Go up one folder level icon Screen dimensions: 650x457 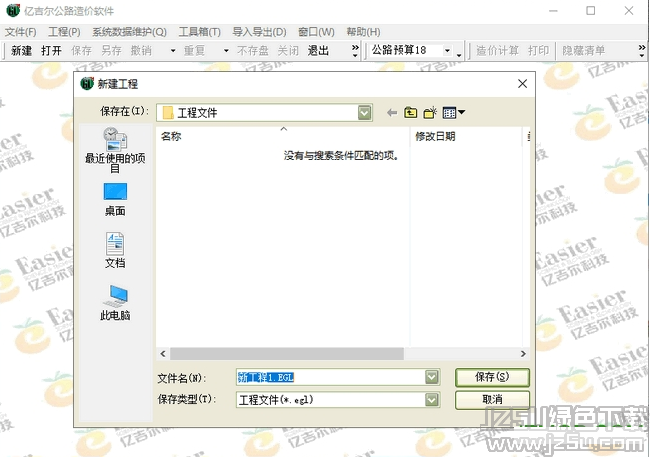click(410, 112)
